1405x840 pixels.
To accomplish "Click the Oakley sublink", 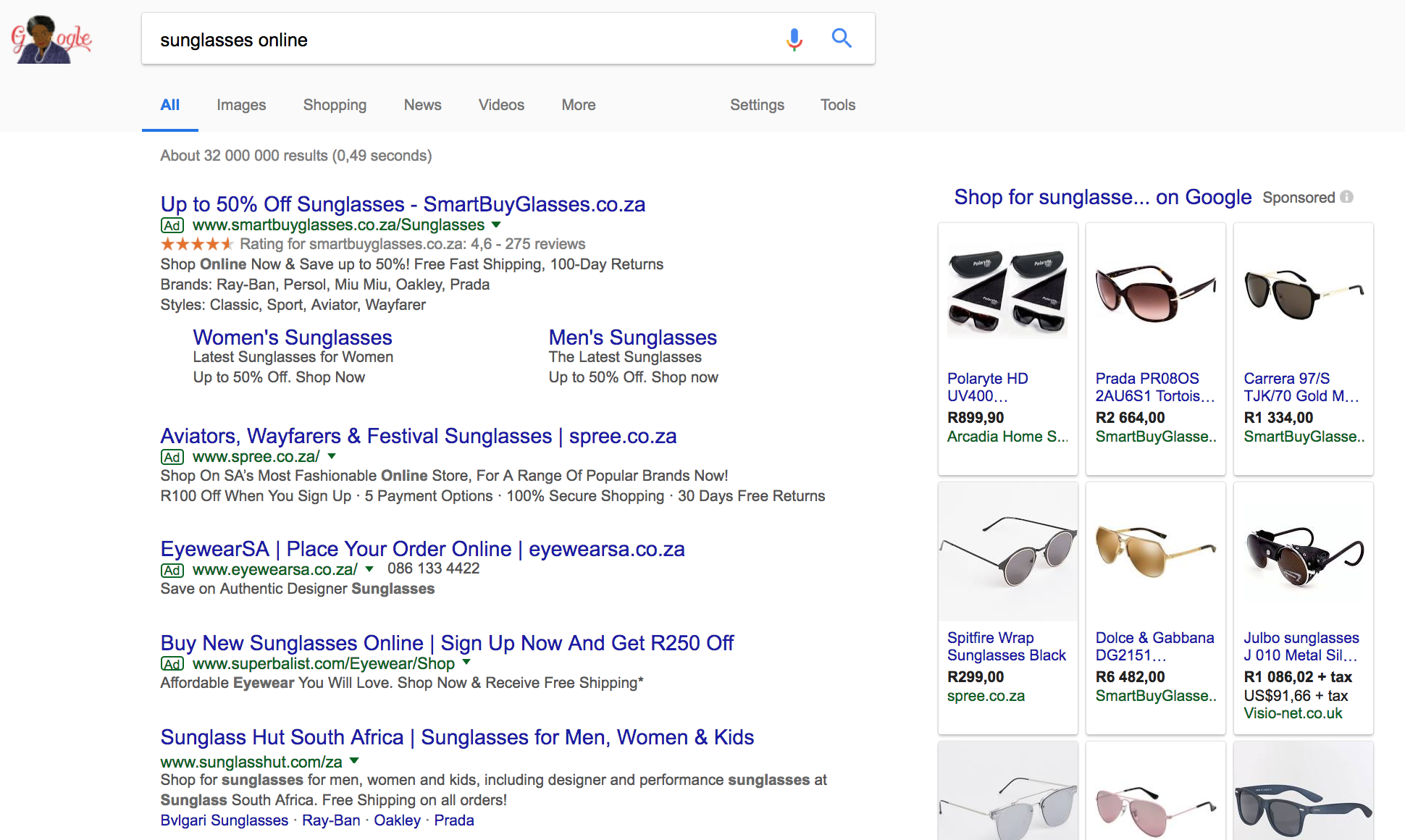I will click(397, 820).
